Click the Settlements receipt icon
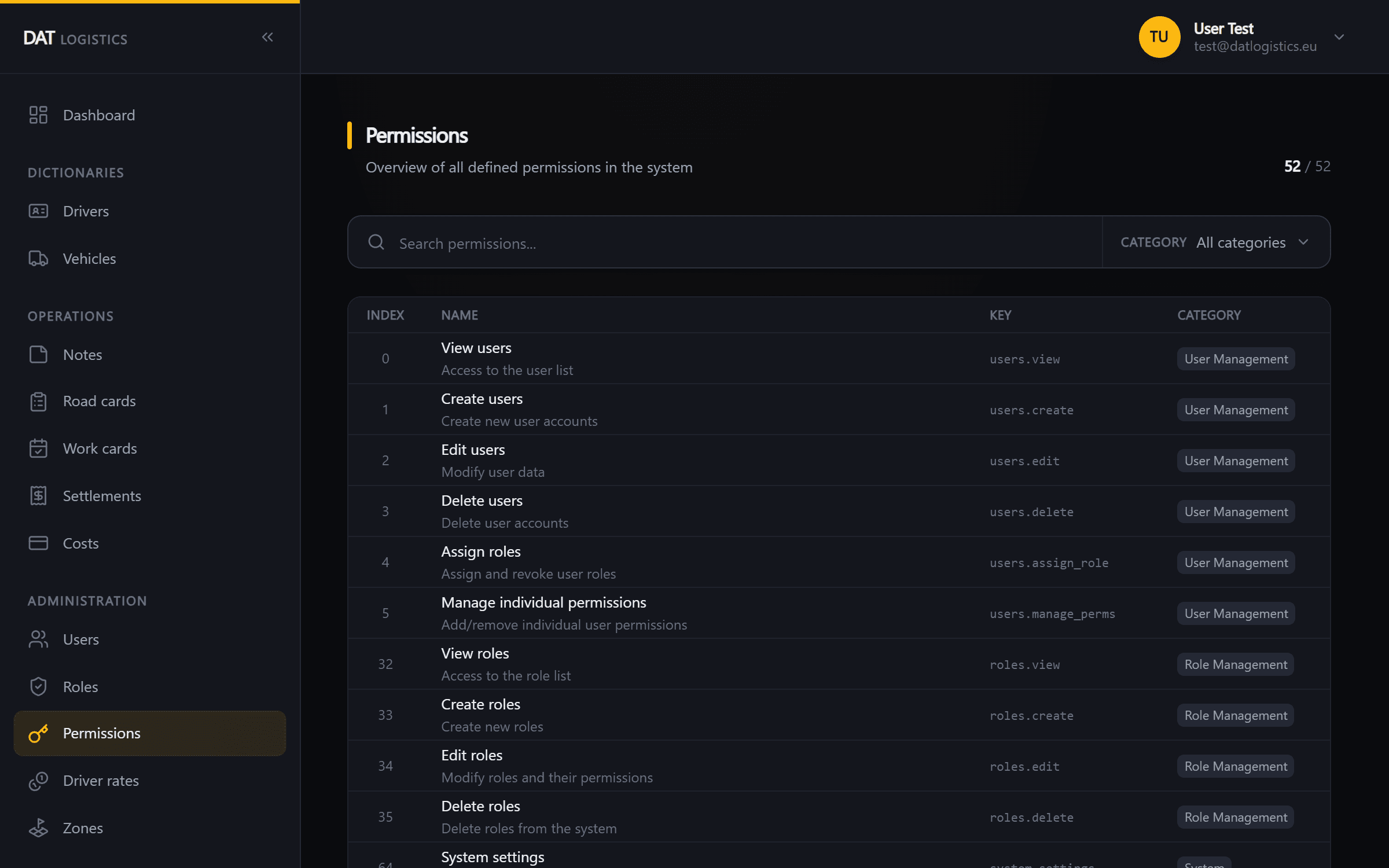Viewport: 1389px width, 868px height. coord(38,496)
